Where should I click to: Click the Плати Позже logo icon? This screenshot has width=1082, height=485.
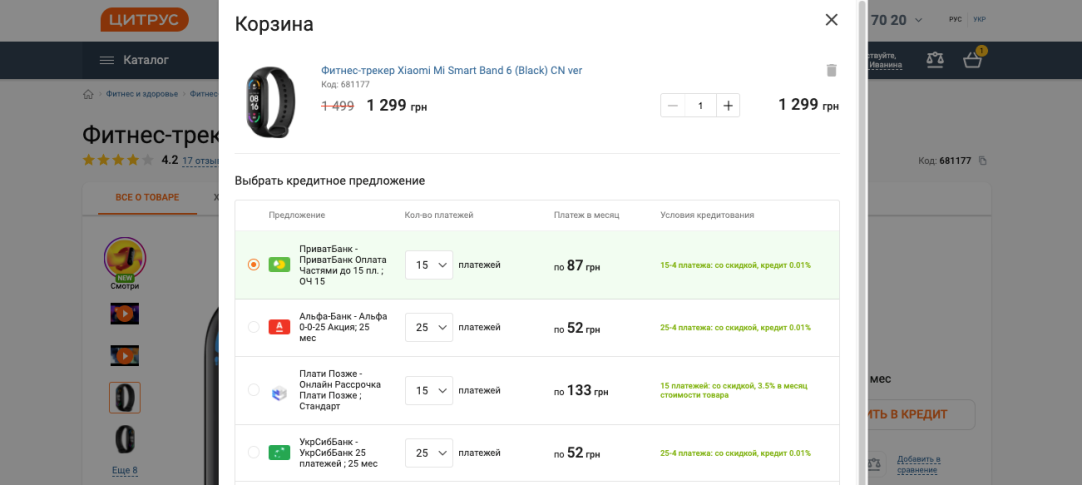click(278, 393)
